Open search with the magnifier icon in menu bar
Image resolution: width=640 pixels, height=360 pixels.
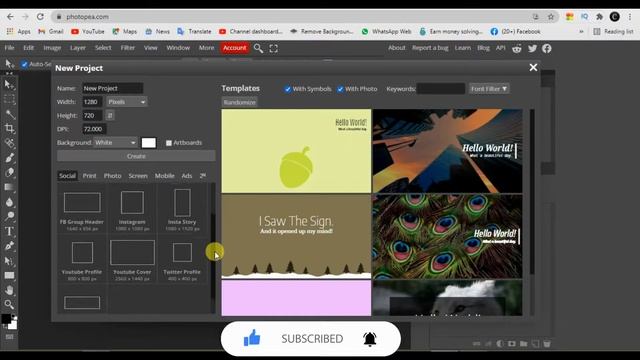click(x=258, y=49)
